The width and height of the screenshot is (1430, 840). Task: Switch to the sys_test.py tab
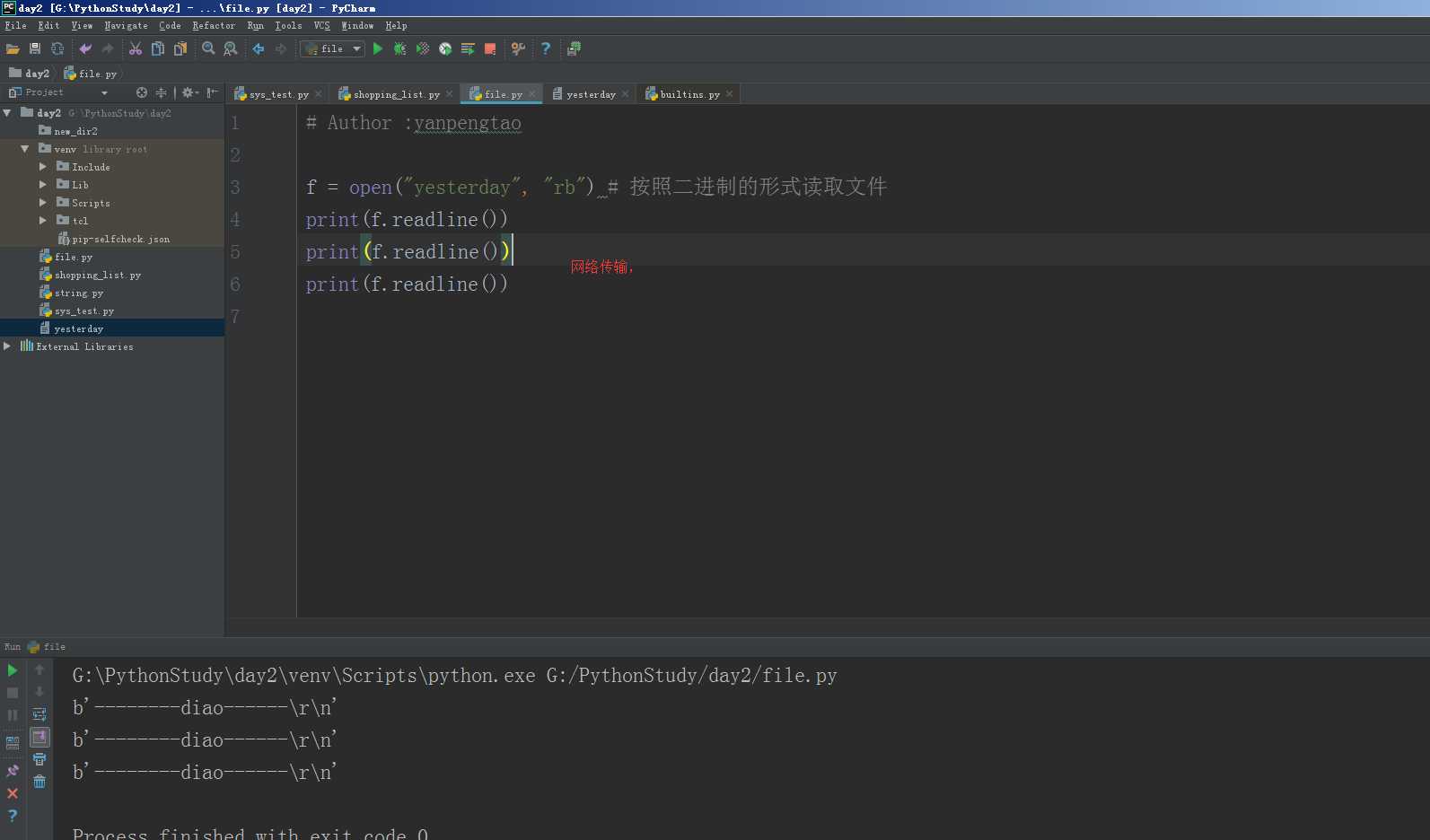278,94
